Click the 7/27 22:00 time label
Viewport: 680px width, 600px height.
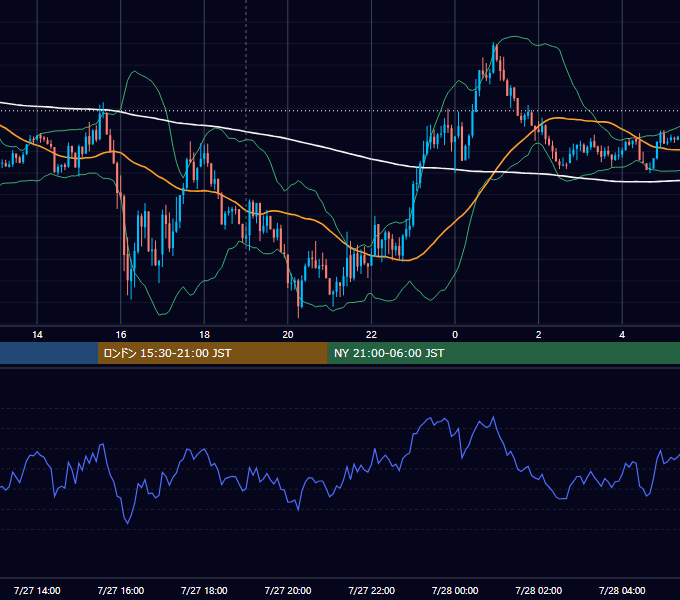pos(372,590)
